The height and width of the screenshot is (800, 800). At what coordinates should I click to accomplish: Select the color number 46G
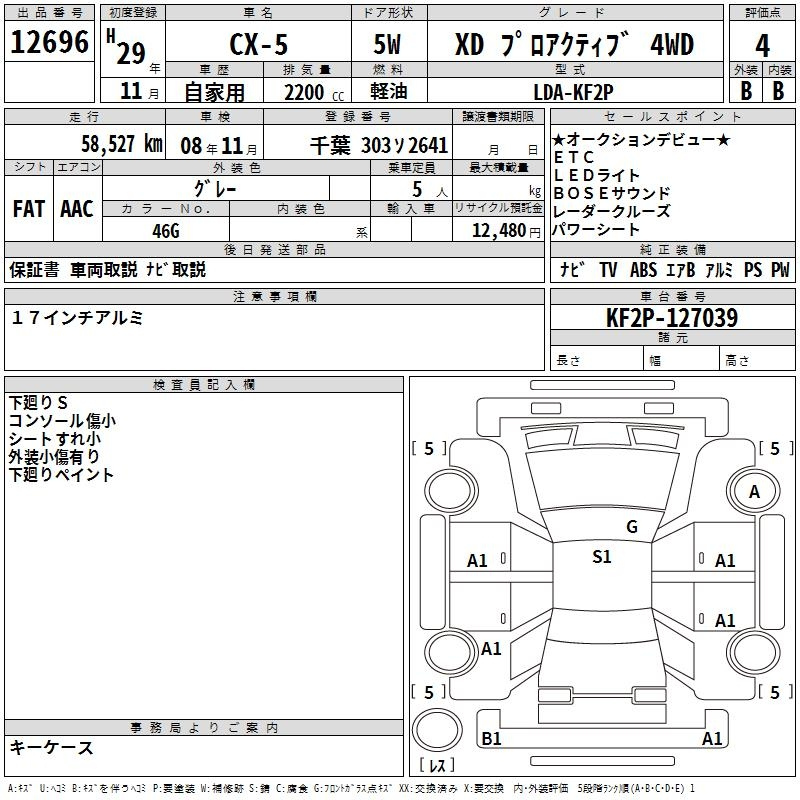click(x=166, y=231)
